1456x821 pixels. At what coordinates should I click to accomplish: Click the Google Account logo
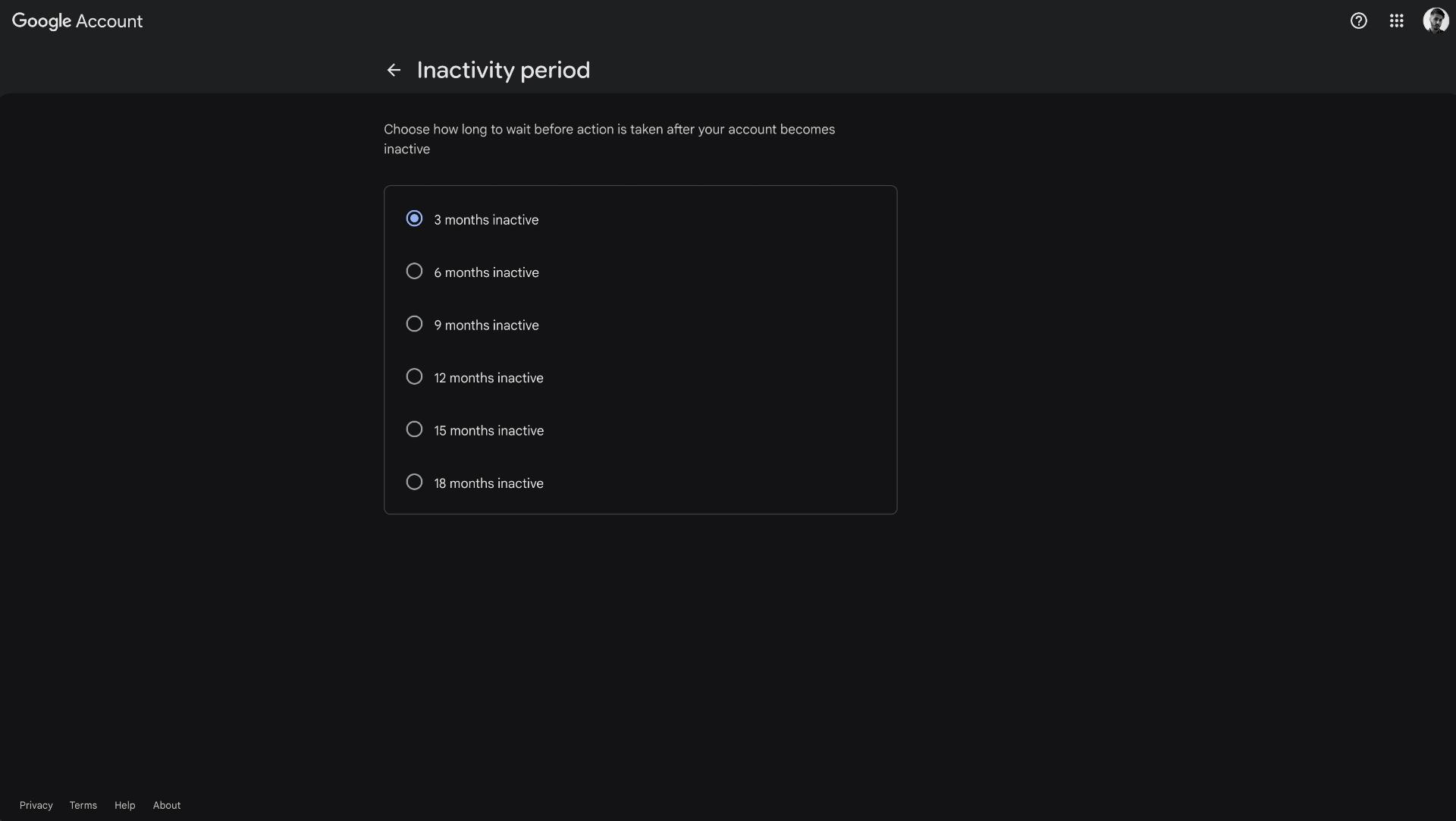pyautogui.click(x=77, y=21)
